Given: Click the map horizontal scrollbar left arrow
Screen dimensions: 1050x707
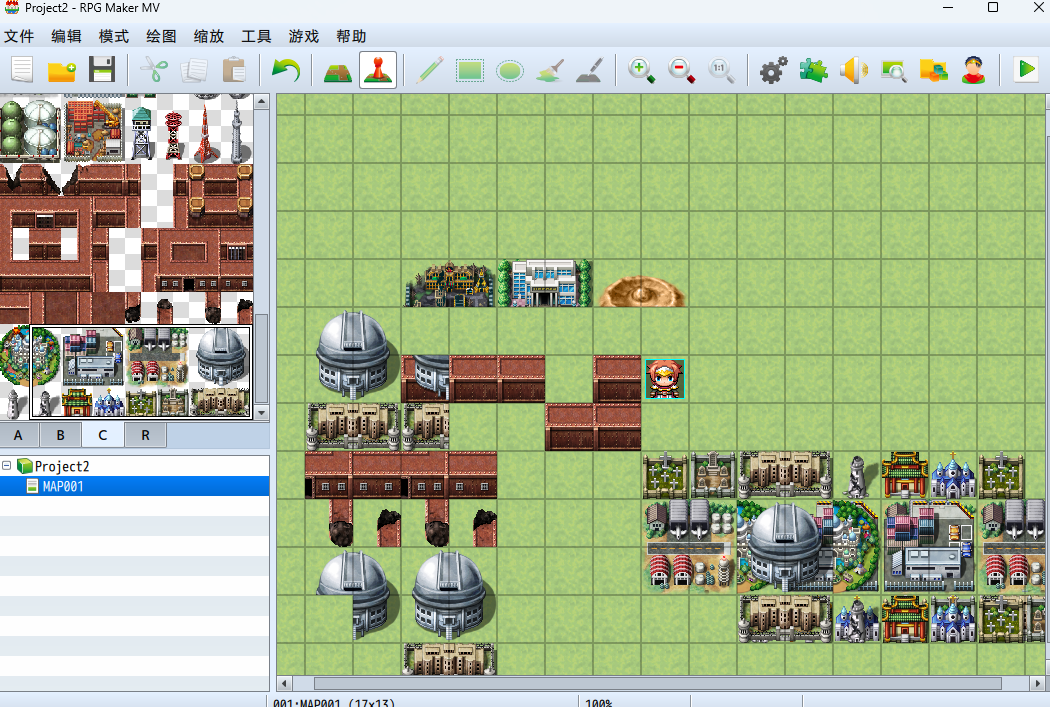Looking at the screenshot, I should [284, 684].
